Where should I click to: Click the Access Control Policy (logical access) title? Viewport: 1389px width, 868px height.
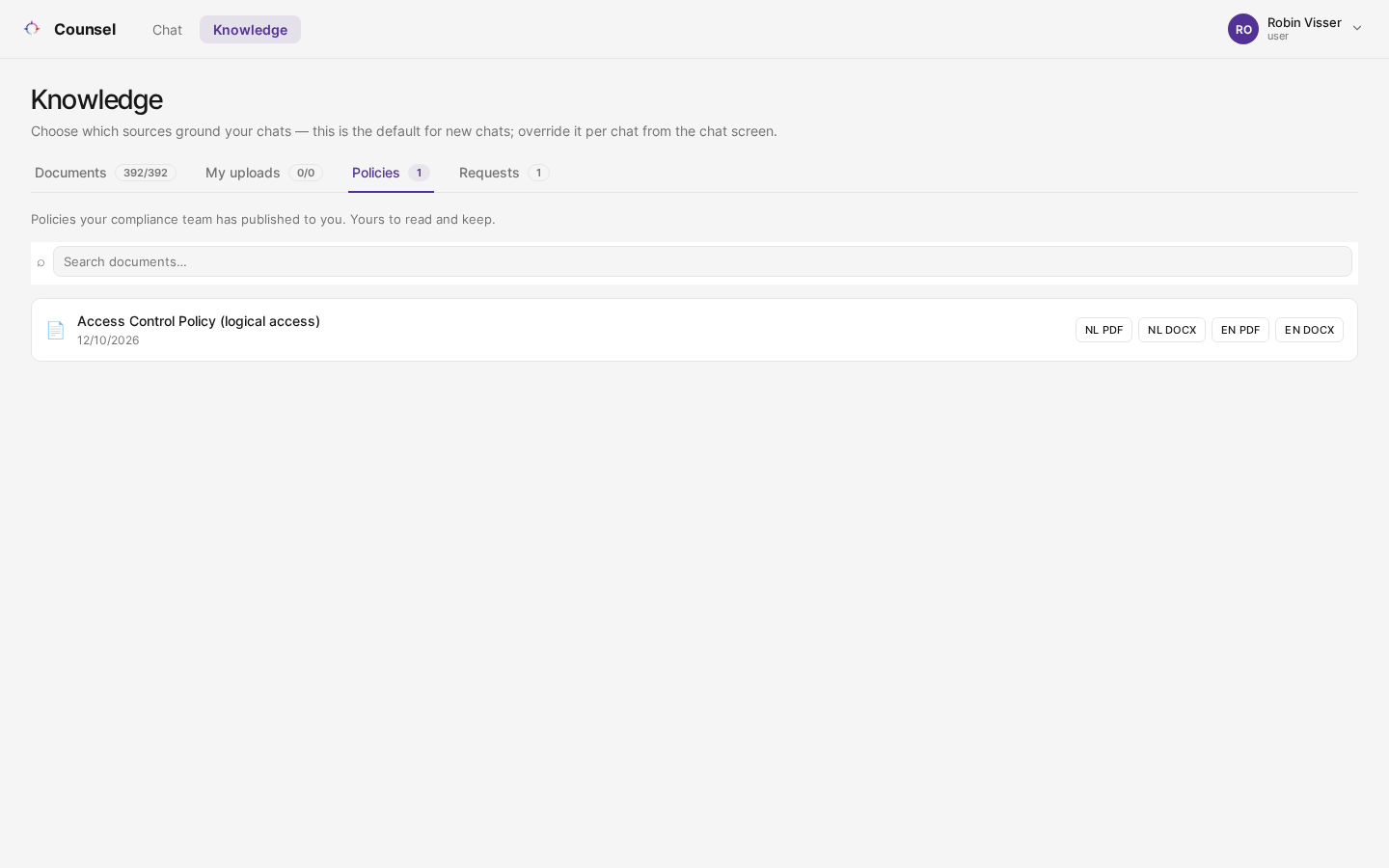(199, 321)
